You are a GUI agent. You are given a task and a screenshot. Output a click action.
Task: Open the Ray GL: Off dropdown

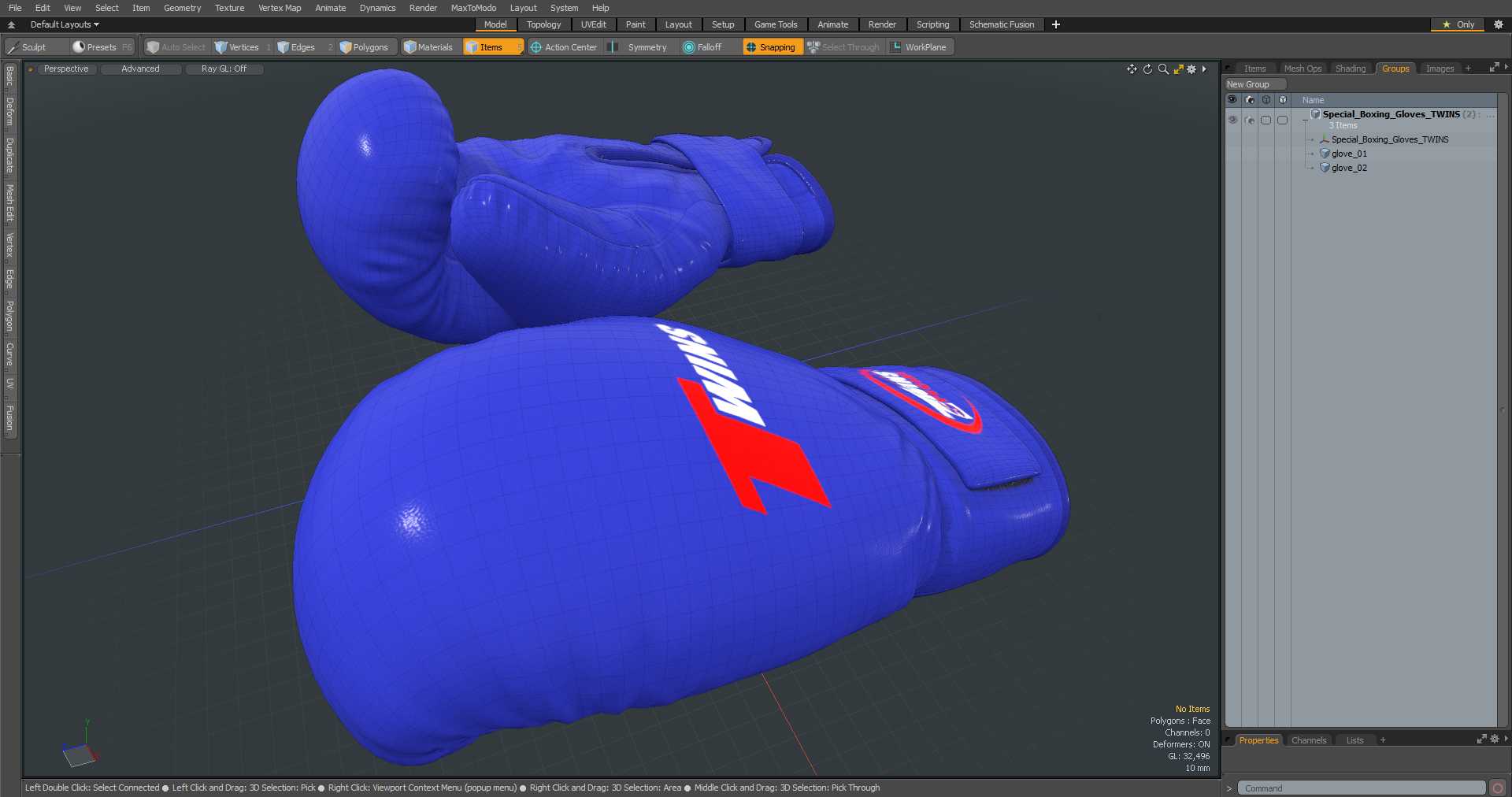[224, 69]
